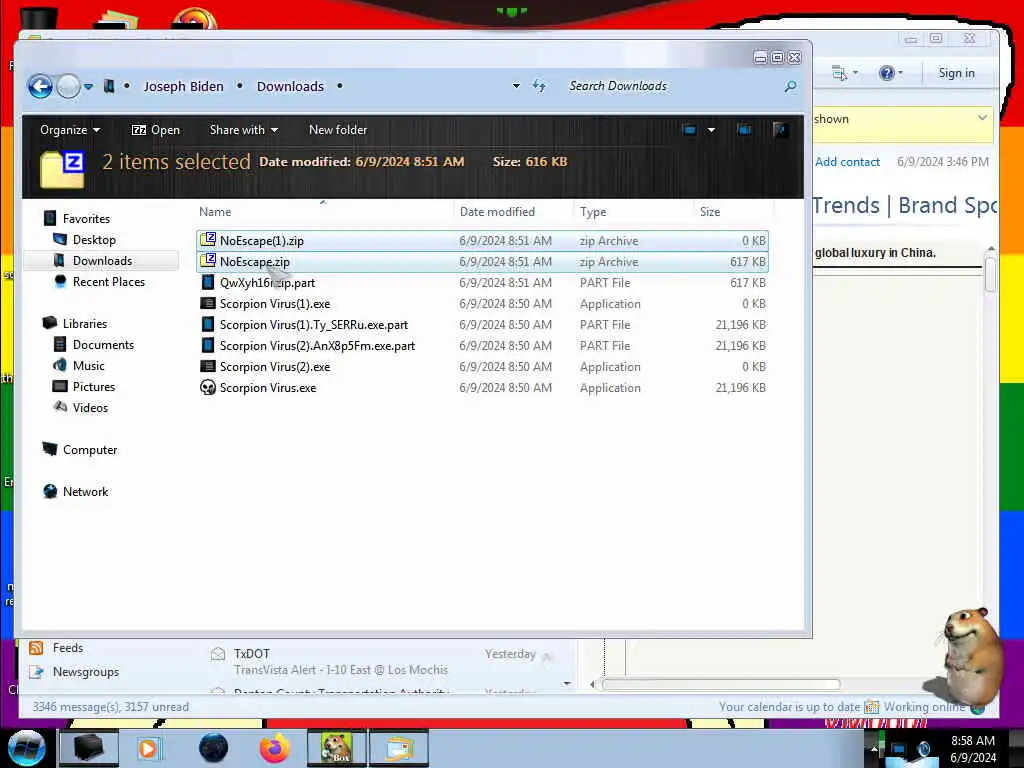The image size is (1024, 768).
Task: Click the large zip folder icon in details pane
Action: (63, 169)
